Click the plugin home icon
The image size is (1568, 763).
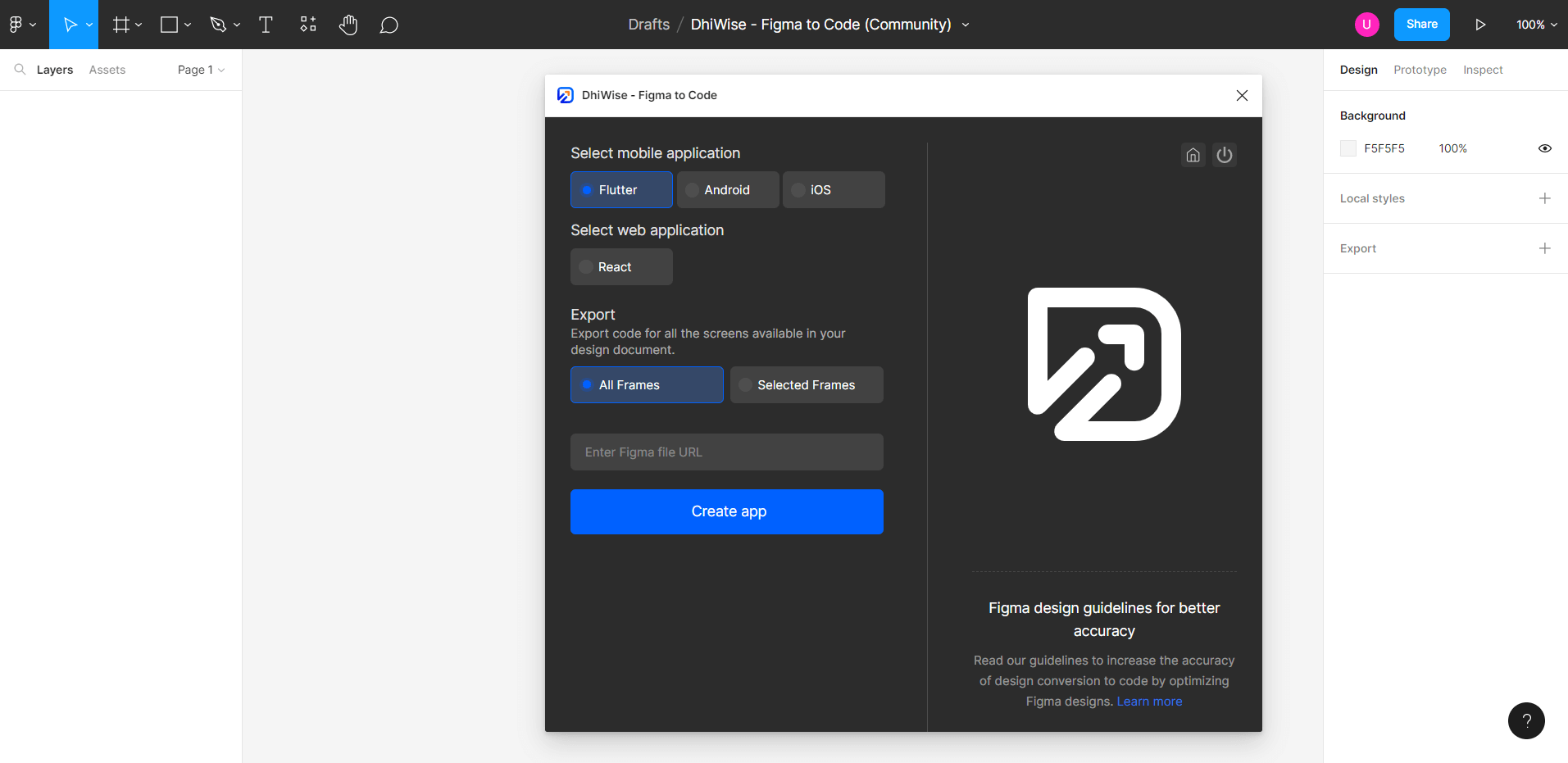coord(1193,155)
